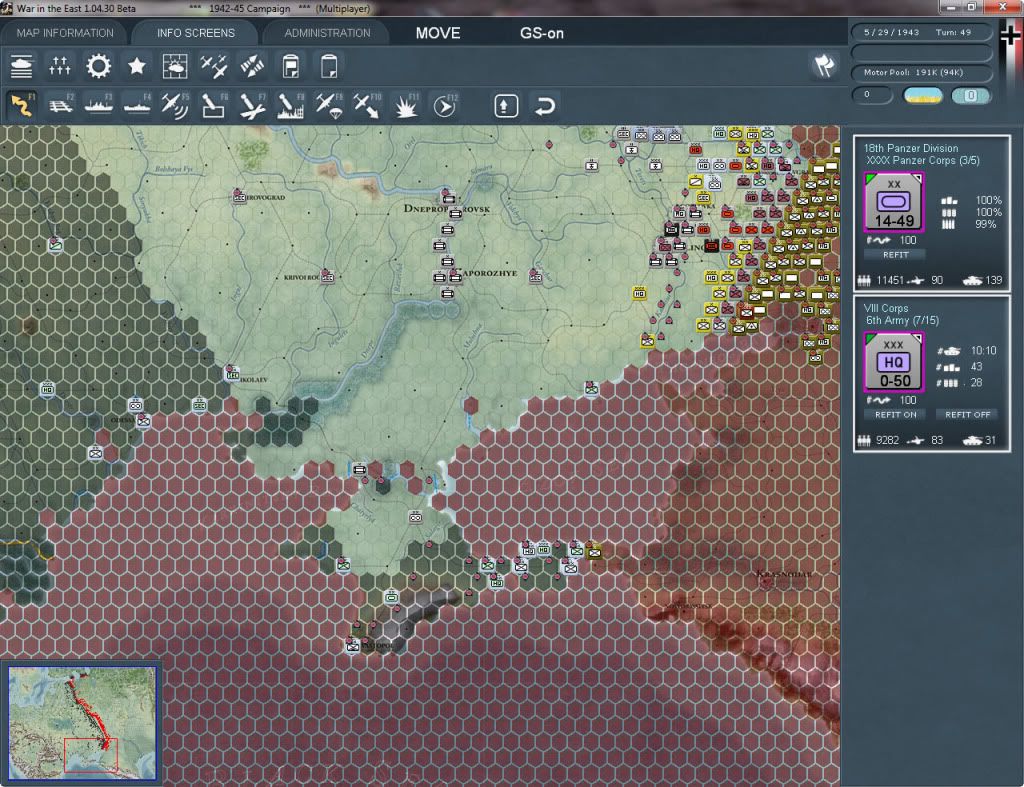Click the 10:10 value in VIII Corps panel
Image resolution: width=1024 pixels, height=787 pixels.
pyautogui.click(x=983, y=351)
